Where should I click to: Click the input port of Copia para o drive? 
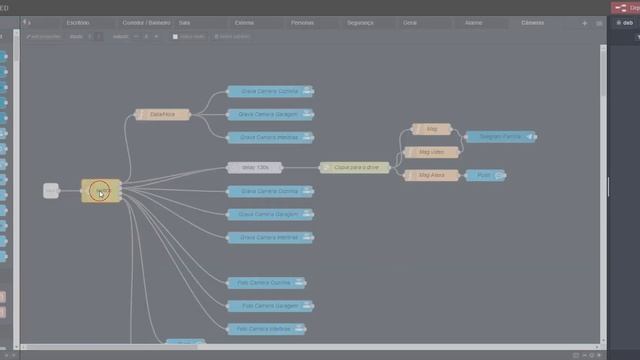pyautogui.click(x=320, y=167)
